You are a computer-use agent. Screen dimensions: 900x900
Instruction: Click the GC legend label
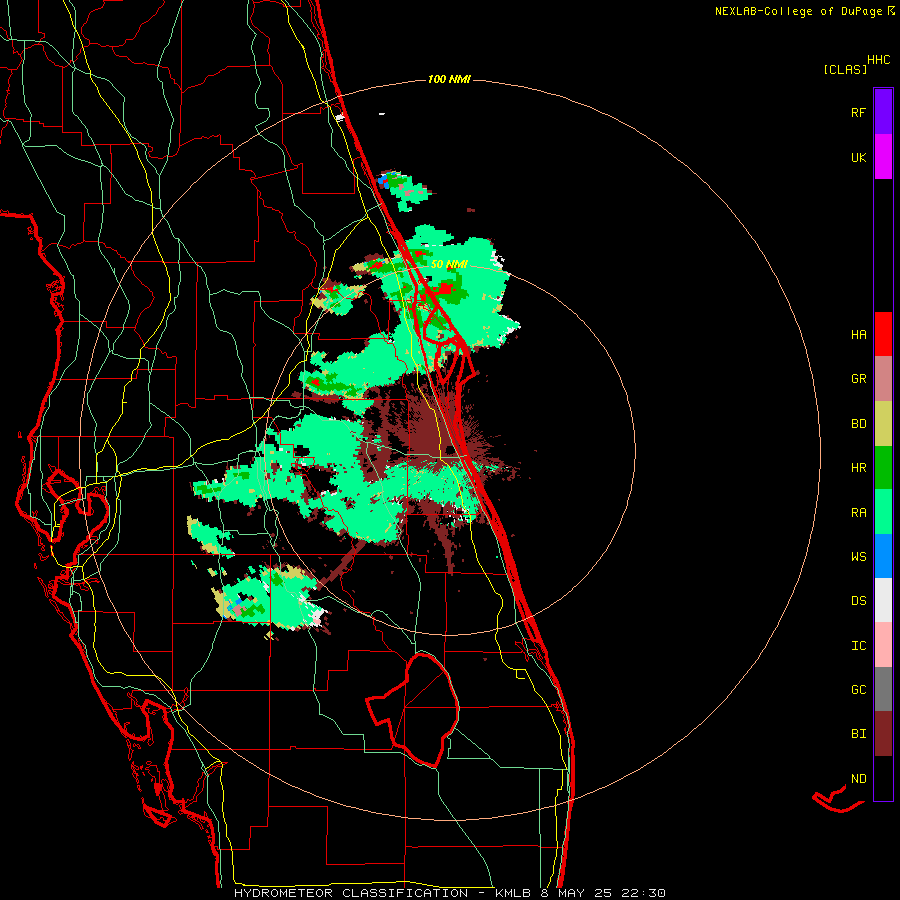858,690
